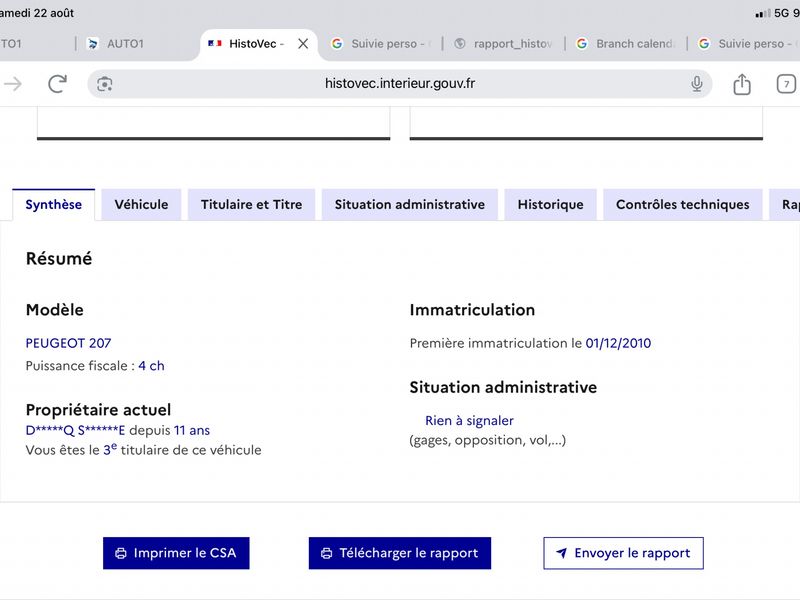Click Envoyer le rapport button
The image size is (800, 600).
point(623,553)
